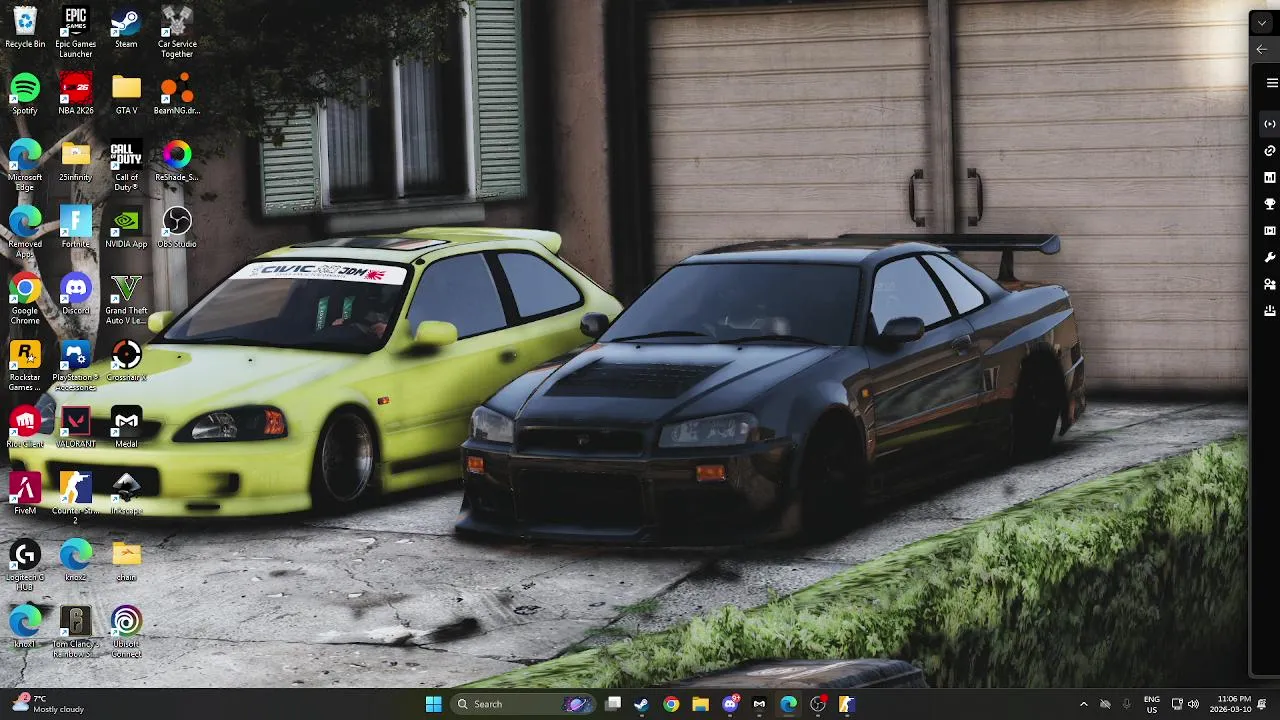Select the Microsoft Edge desktop shortcut
The image size is (1280, 720).
click(25, 165)
